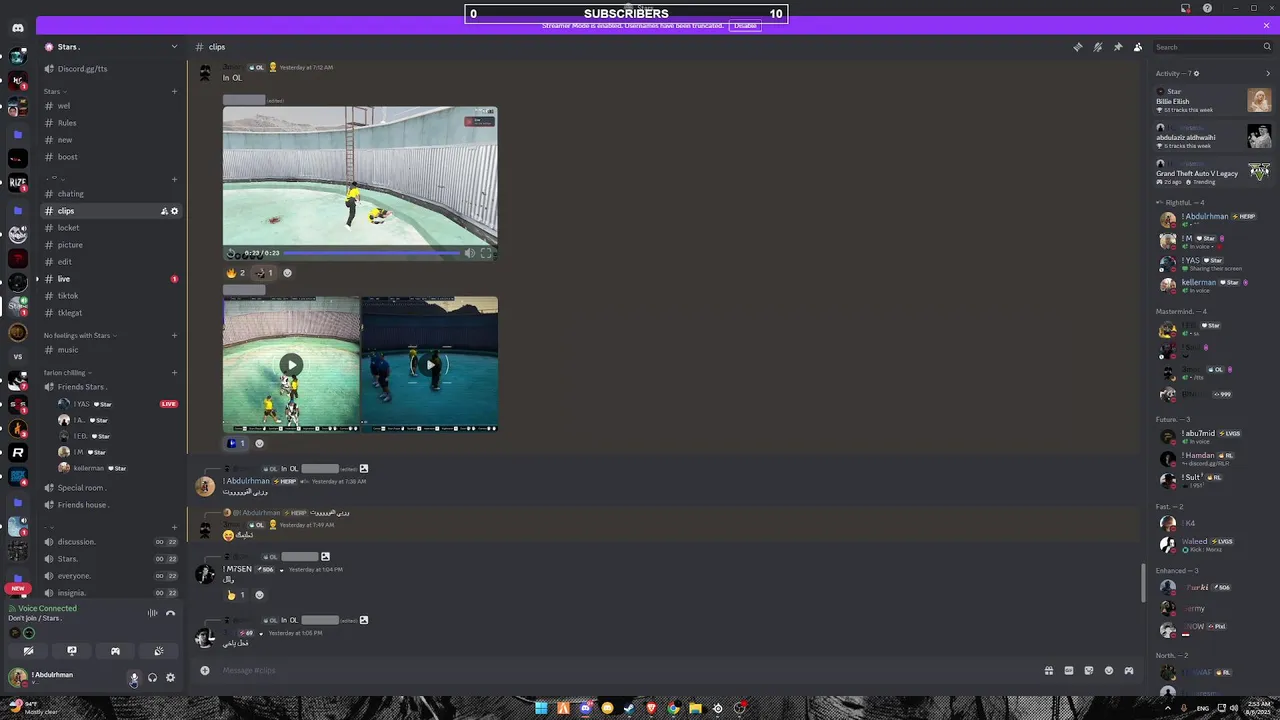Toggle microphone mute
Screen dimensions: 1280x720
[134, 678]
